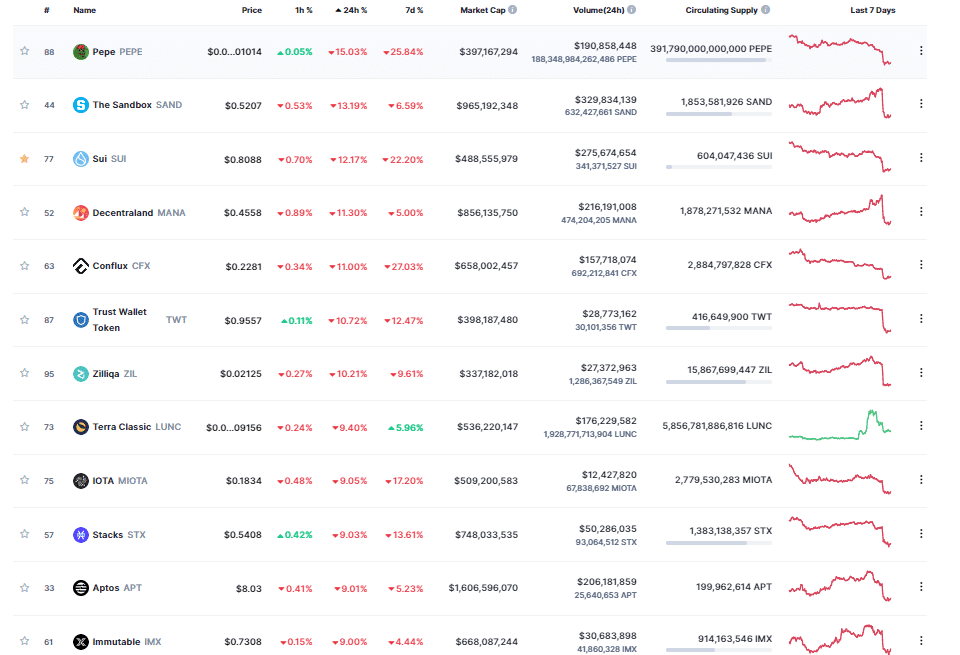Open more options menu for Conflux row
The image size is (960, 655).
click(921, 265)
